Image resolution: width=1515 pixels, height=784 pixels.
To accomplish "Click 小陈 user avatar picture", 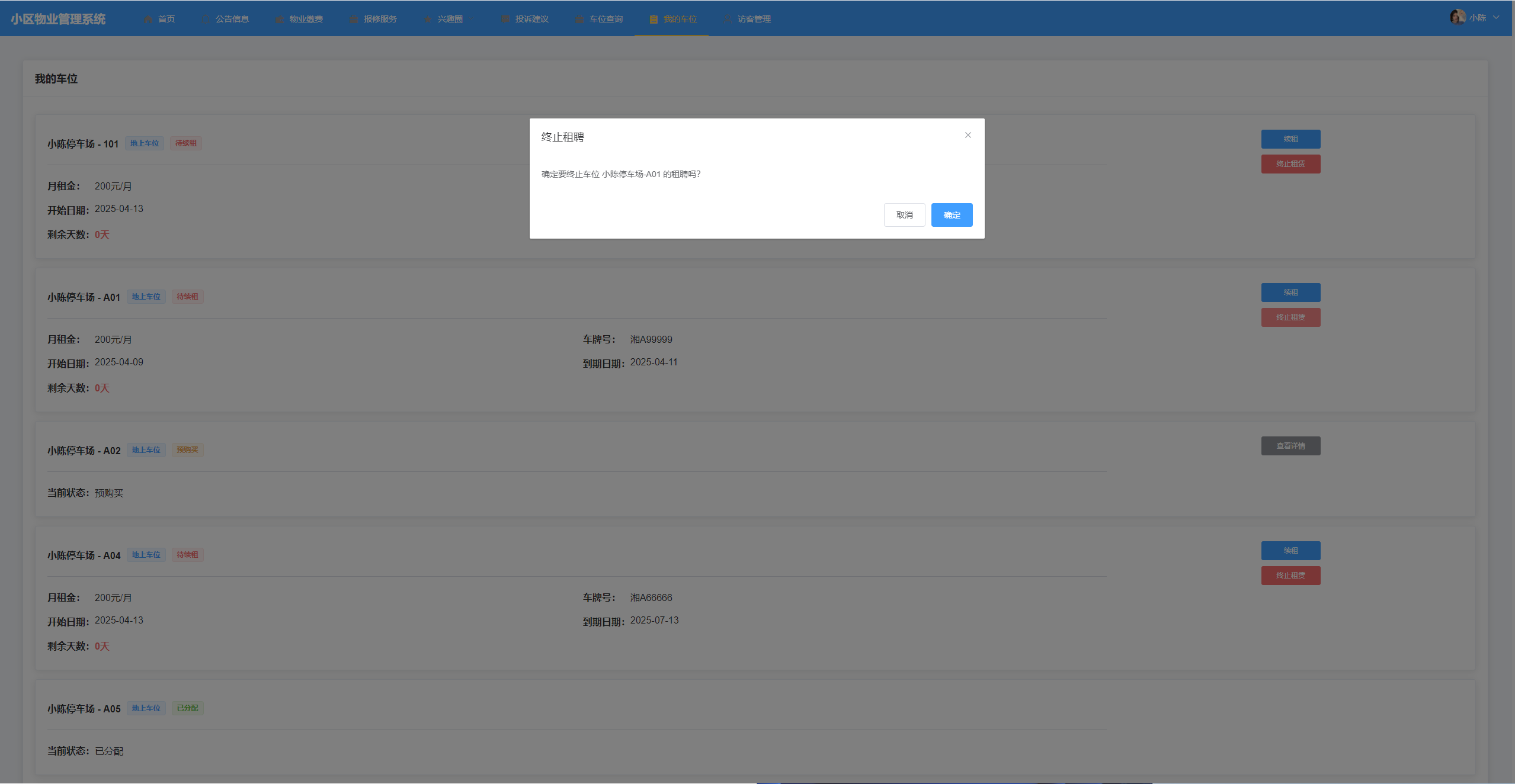I will coord(1457,17).
